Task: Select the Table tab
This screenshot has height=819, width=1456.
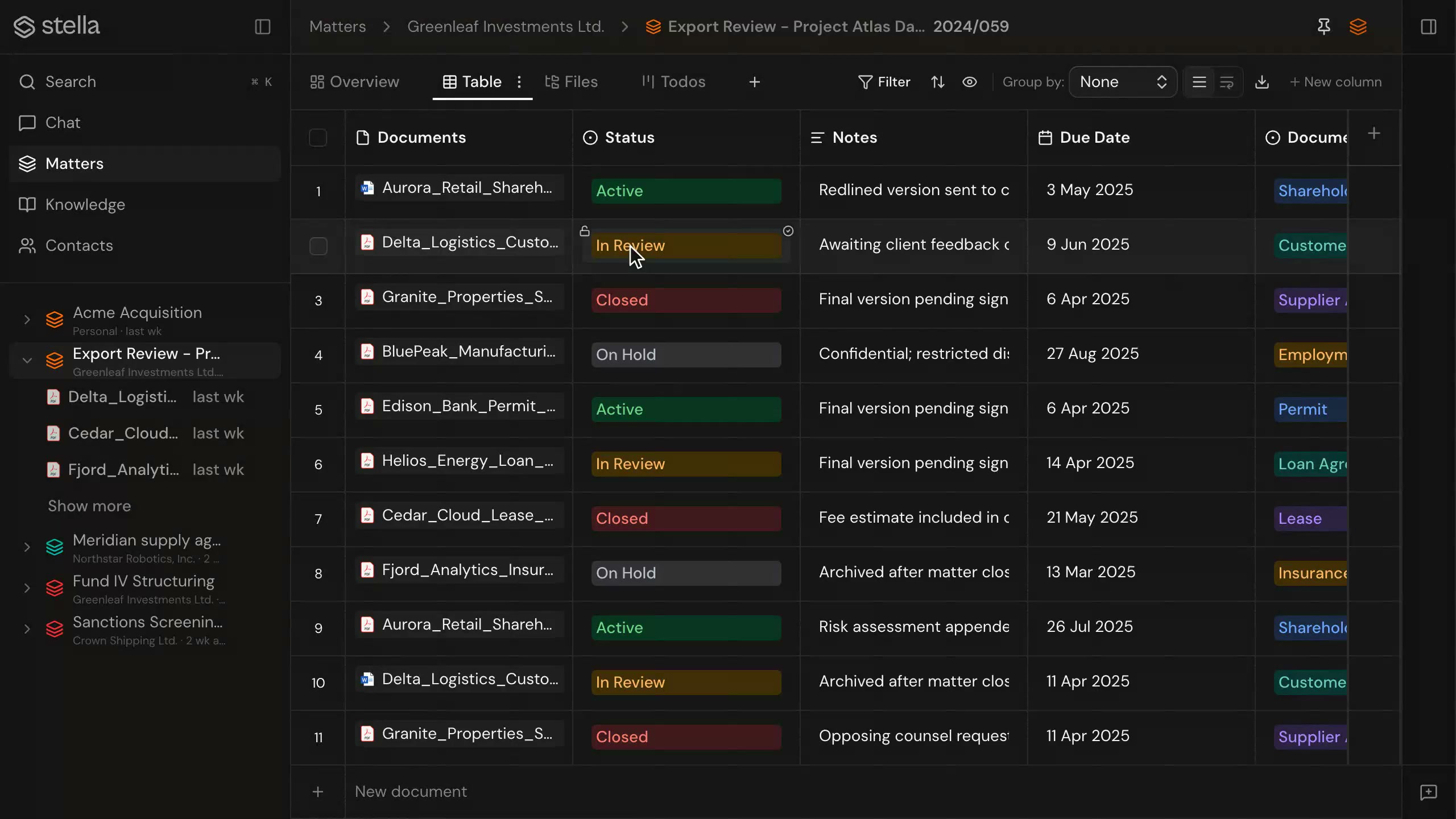Action: coord(472,82)
